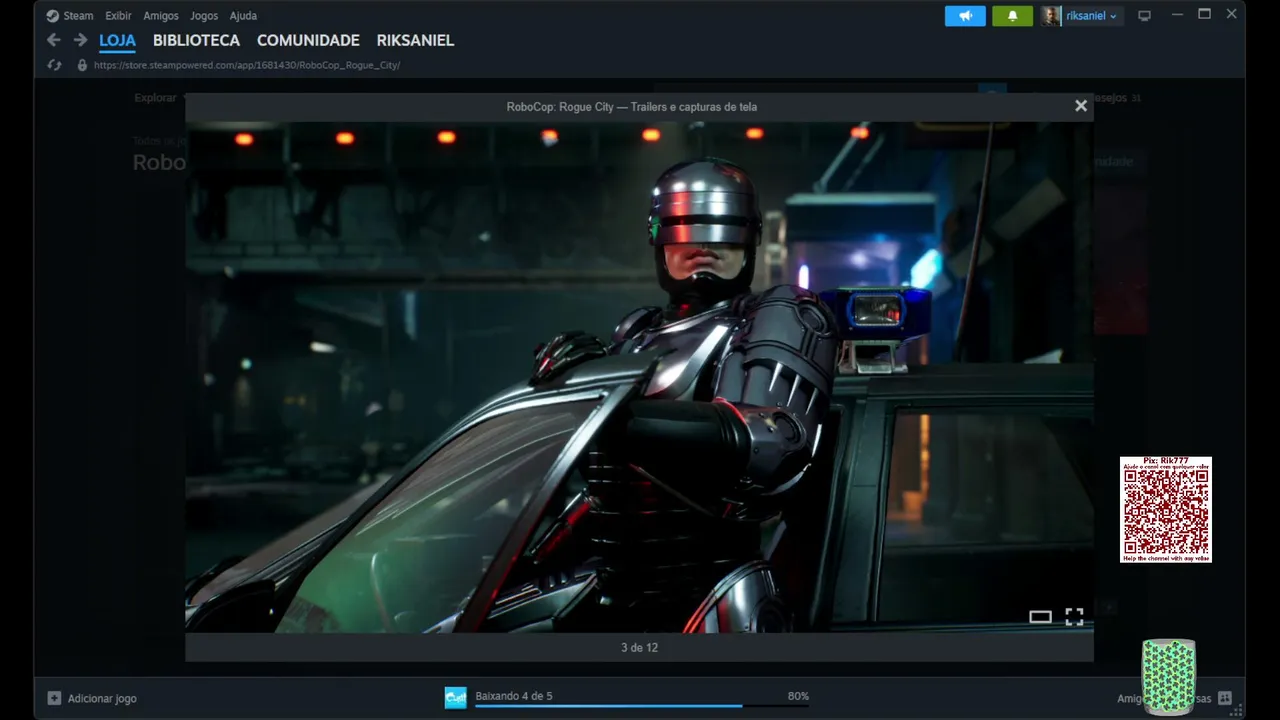The image size is (1280, 720).
Task: Click the download progress bar
Action: point(642,706)
